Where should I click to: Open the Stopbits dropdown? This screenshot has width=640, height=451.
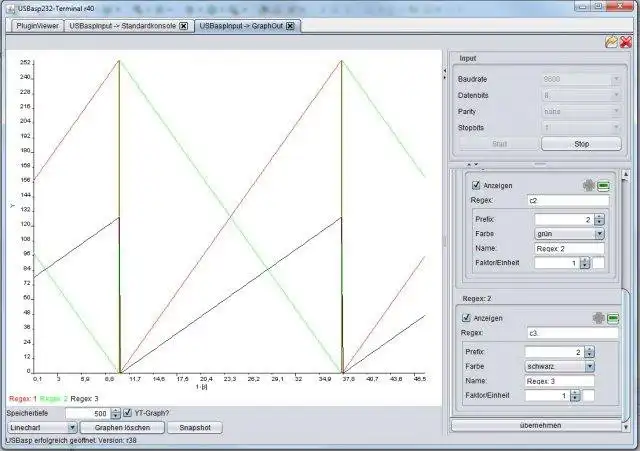pos(616,128)
